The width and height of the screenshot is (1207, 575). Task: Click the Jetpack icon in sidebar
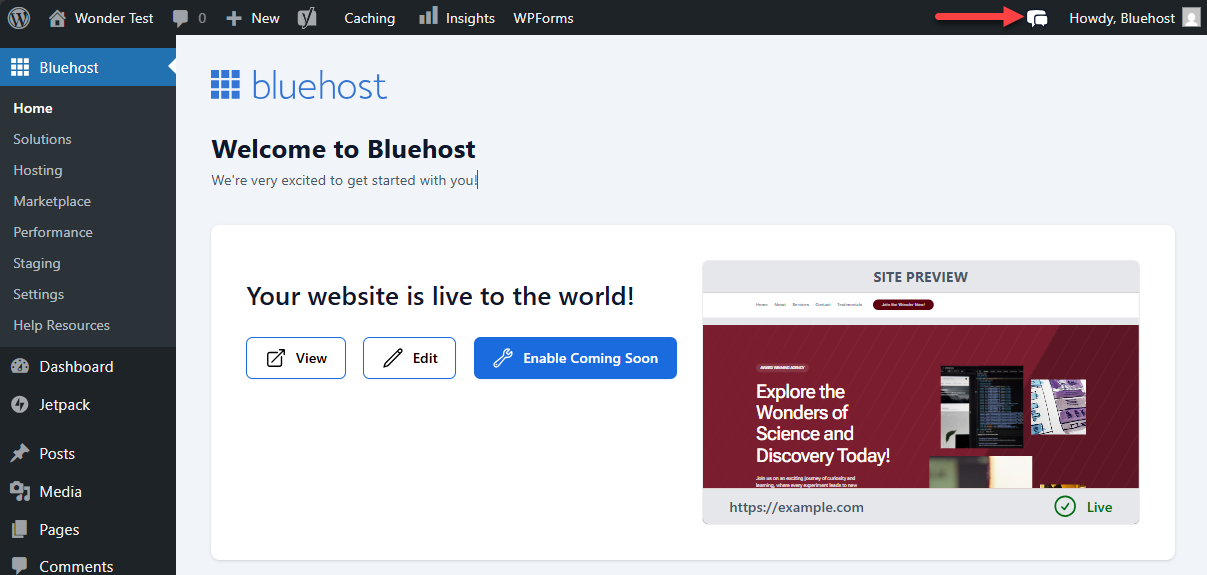[19, 405]
